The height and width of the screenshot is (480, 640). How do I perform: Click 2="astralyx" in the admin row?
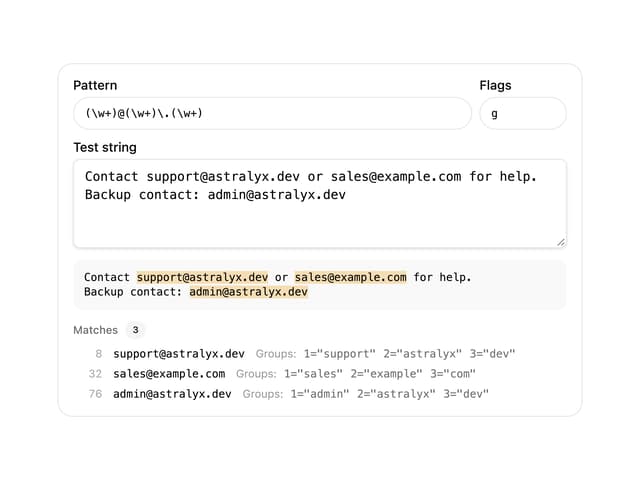pos(396,394)
